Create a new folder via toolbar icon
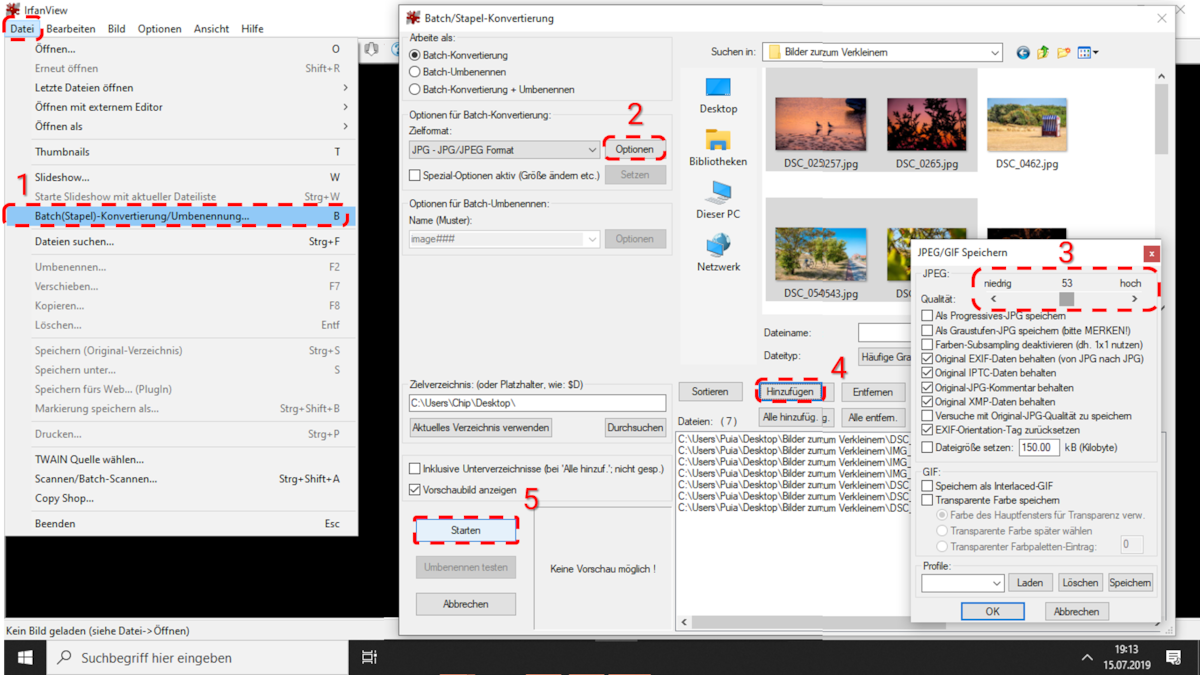This screenshot has height=675, width=1200. (1064, 53)
